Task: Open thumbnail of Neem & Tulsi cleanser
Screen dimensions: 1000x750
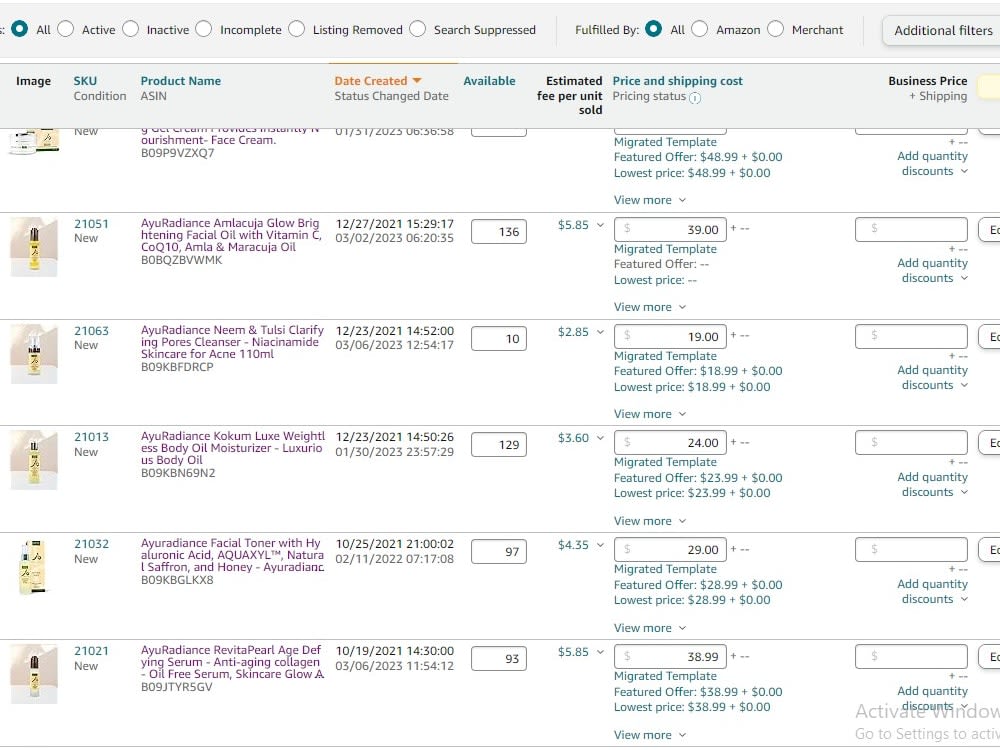Action: (x=34, y=354)
